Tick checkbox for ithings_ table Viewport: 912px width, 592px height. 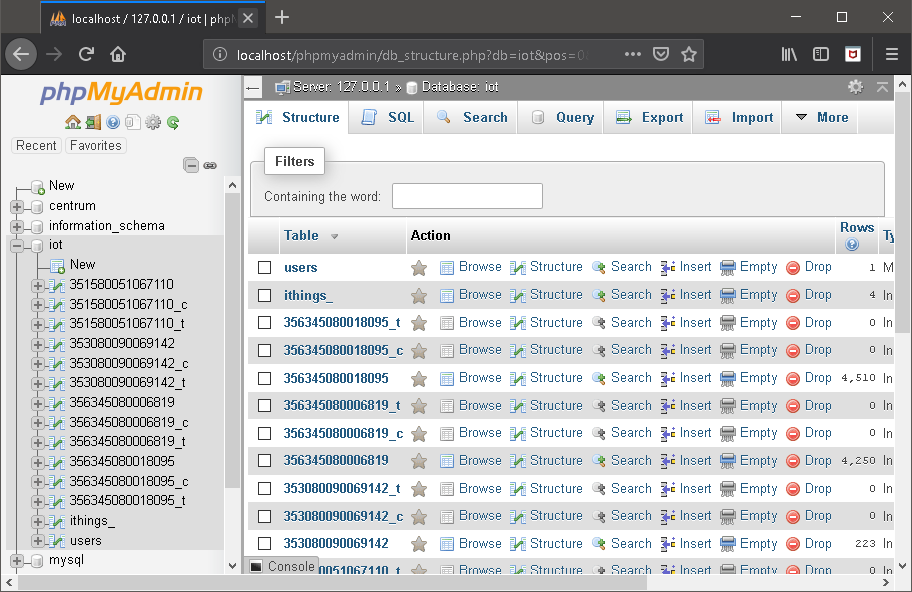(265, 295)
